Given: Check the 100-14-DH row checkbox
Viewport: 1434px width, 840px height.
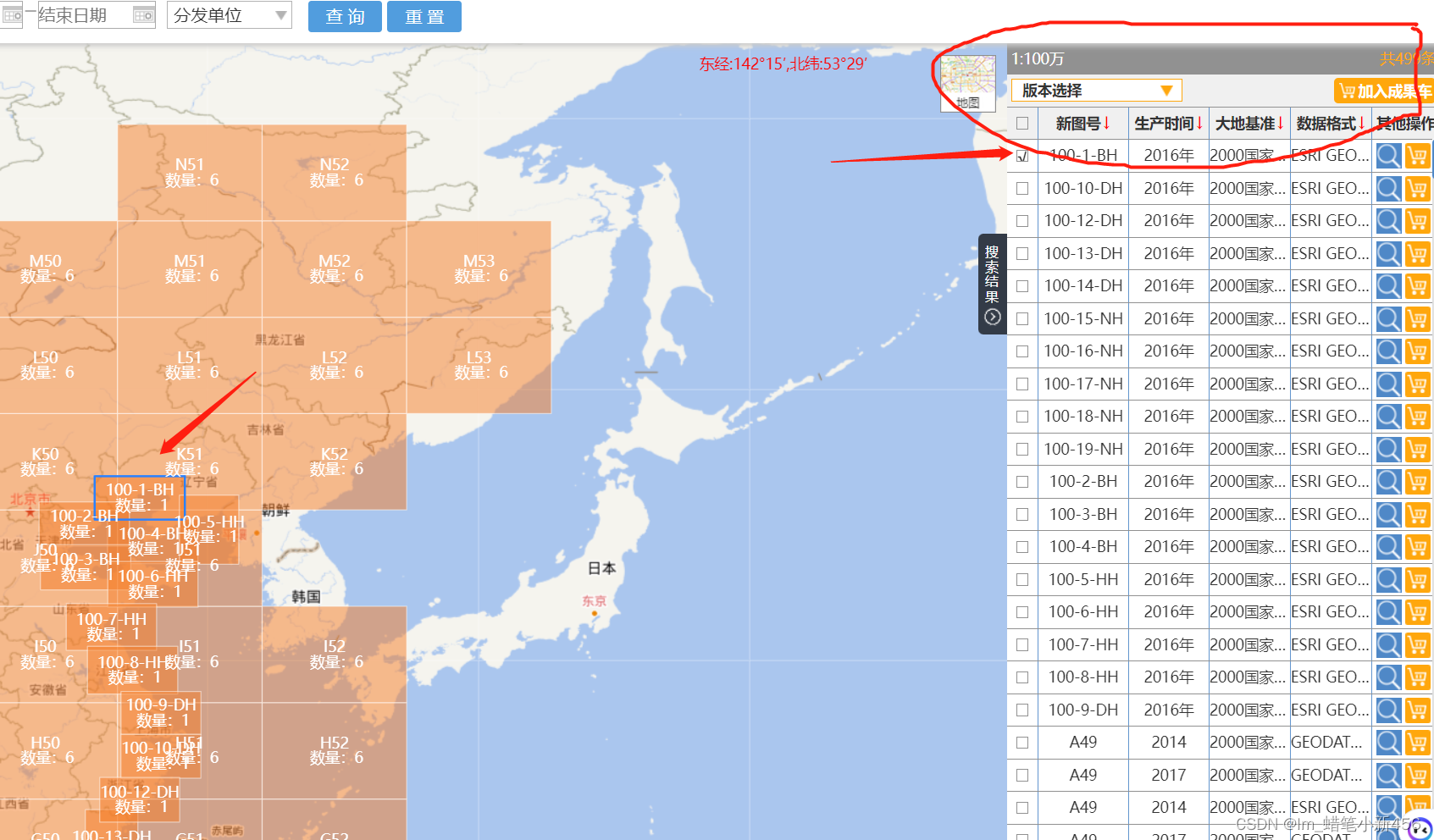Looking at the screenshot, I should click(x=1022, y=285).
